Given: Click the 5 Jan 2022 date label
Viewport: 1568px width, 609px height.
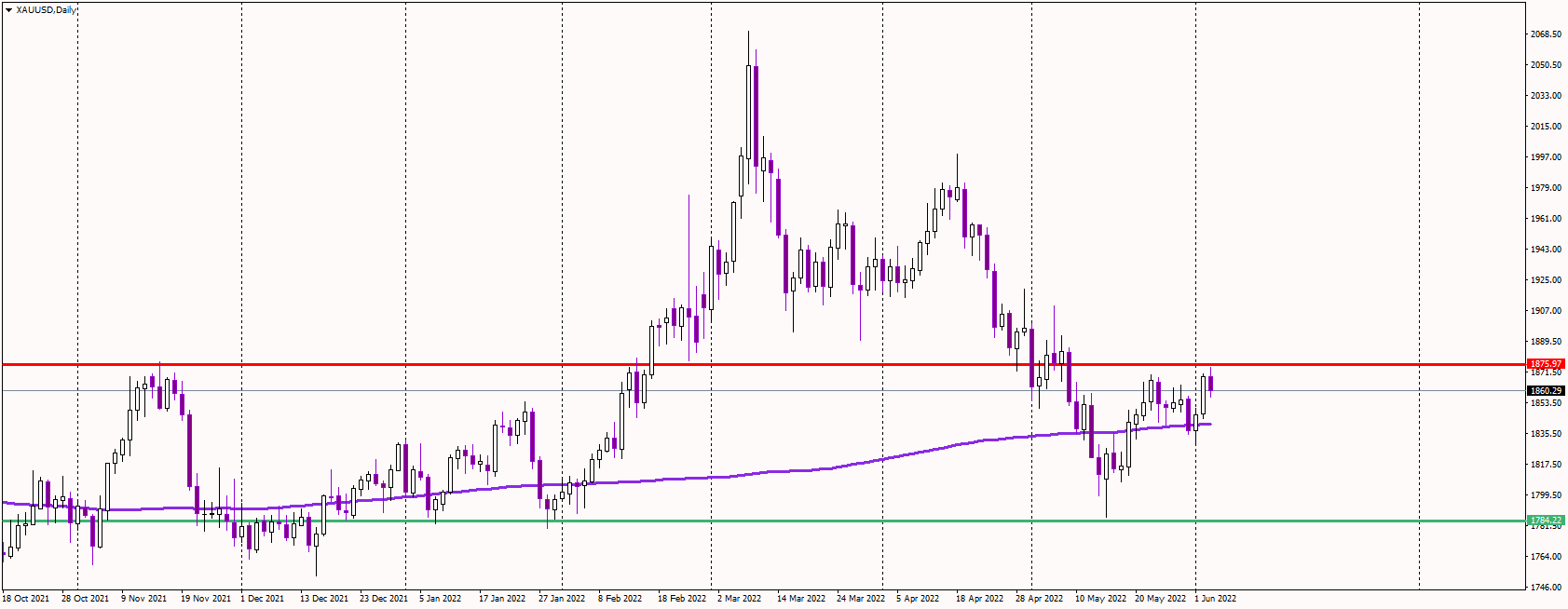Looking at the screenshot, I should pyautogui.click(x=440, y=599).
